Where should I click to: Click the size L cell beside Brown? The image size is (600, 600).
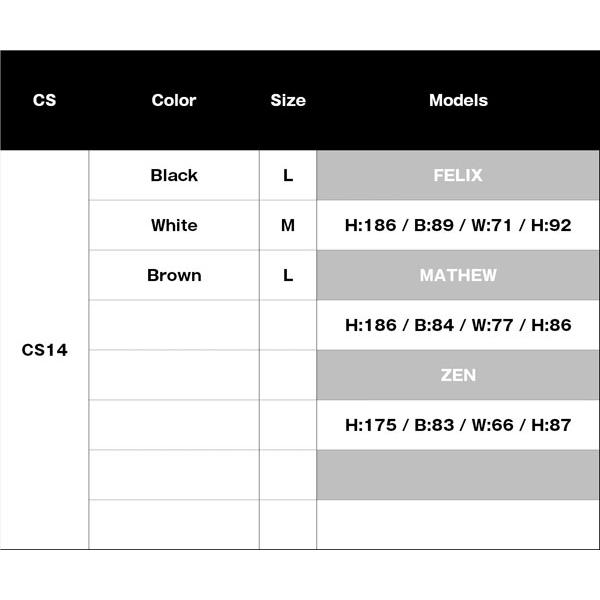click(x=288, y=275)
